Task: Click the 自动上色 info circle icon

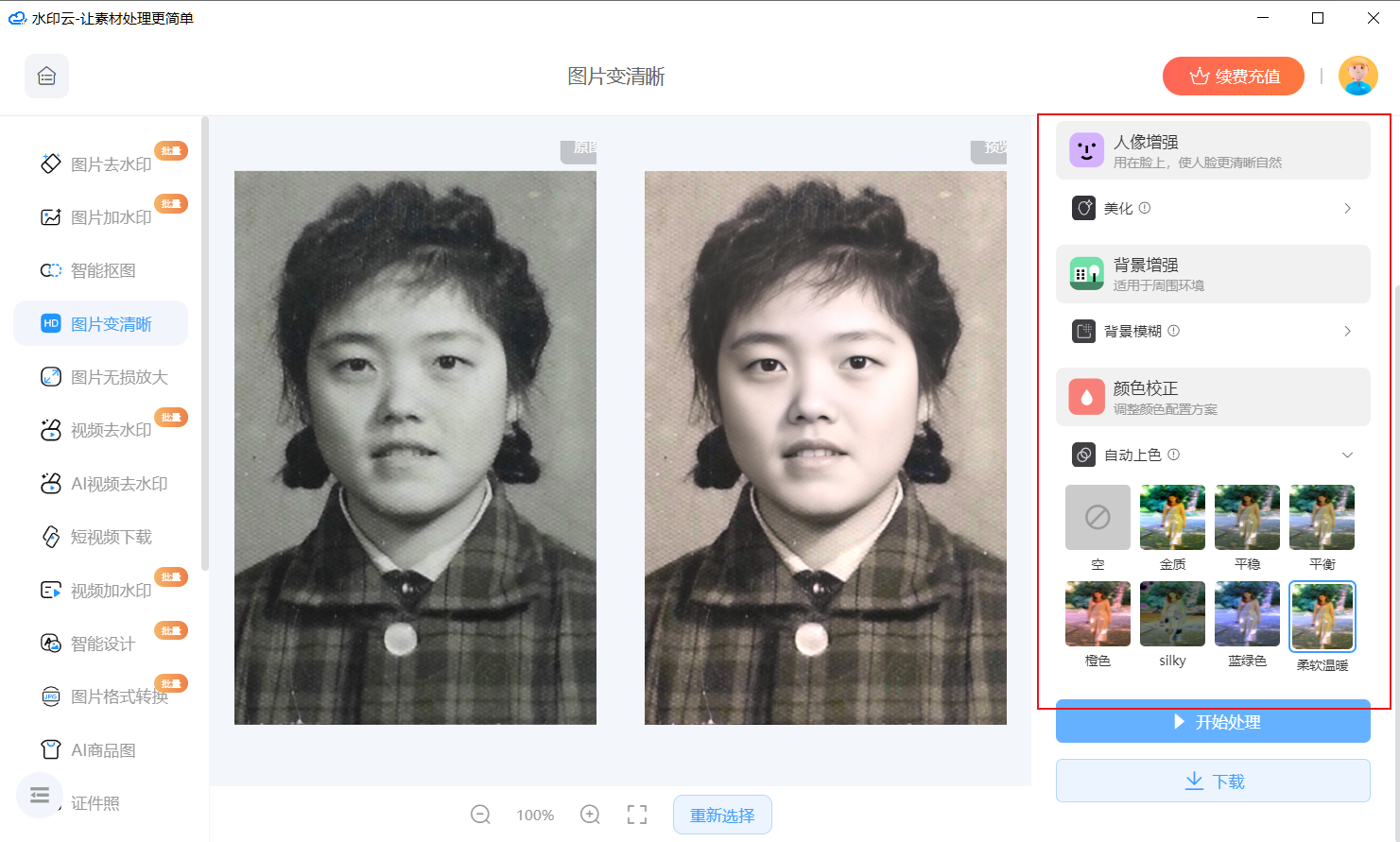Action: (1174, 455)
